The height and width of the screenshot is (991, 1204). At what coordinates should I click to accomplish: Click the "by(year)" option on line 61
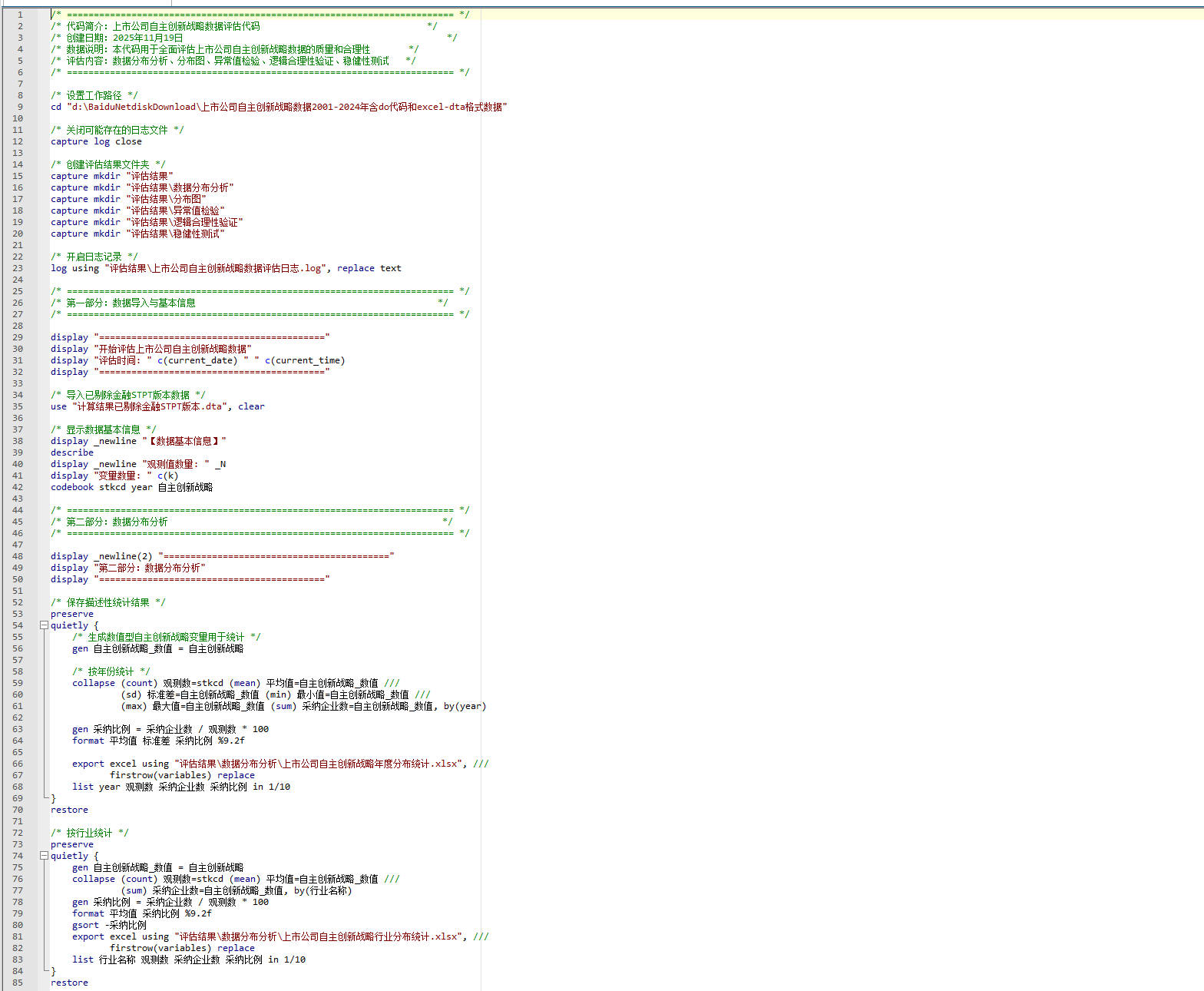465,706
